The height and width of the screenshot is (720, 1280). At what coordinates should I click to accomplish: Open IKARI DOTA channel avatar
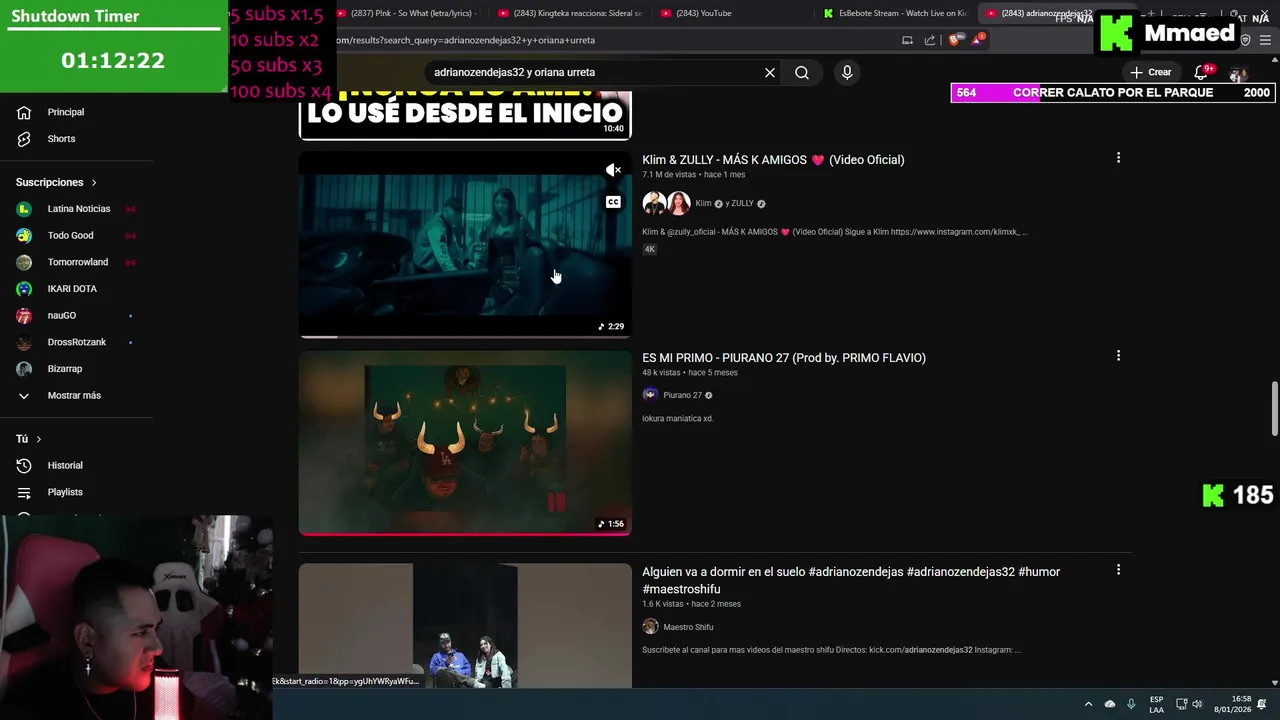point(24,289)
